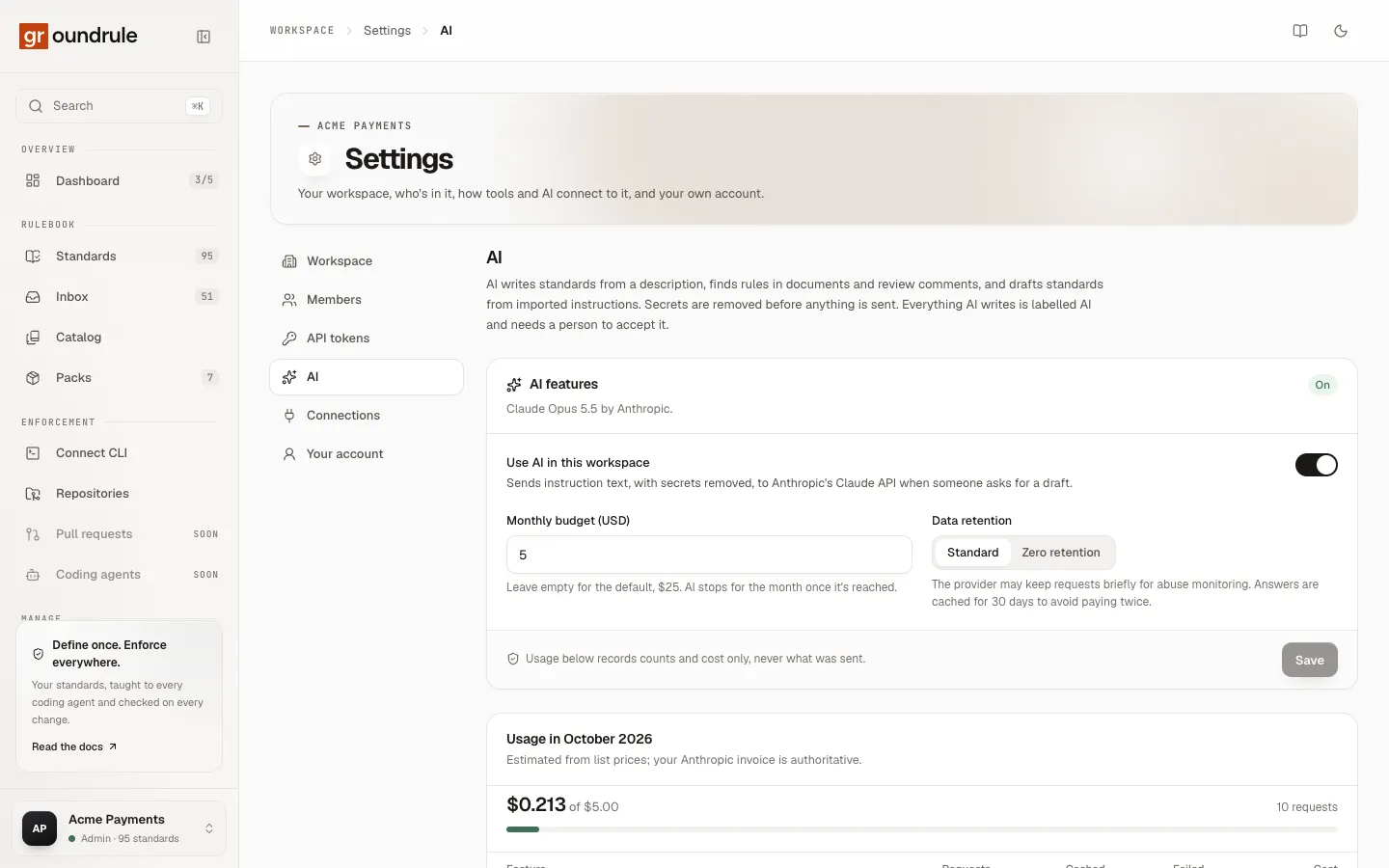Click Claude Opus 5.5 by Anthropic text
Image resolution: width=1389 pixels, height=868 pixels.
click(x=589, y=409)
